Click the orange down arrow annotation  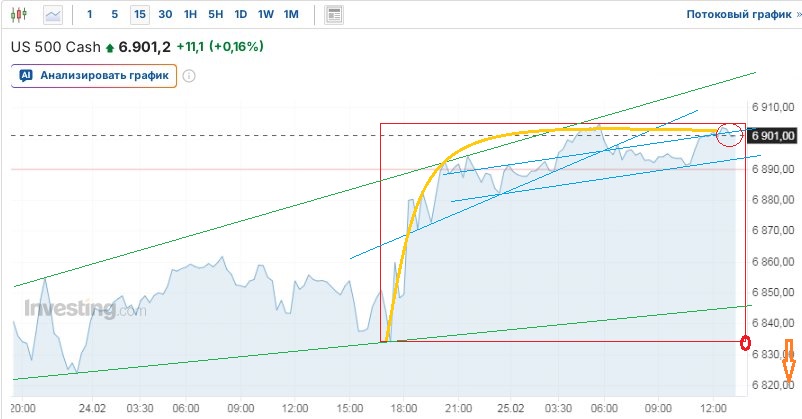[x=788, y=360]
